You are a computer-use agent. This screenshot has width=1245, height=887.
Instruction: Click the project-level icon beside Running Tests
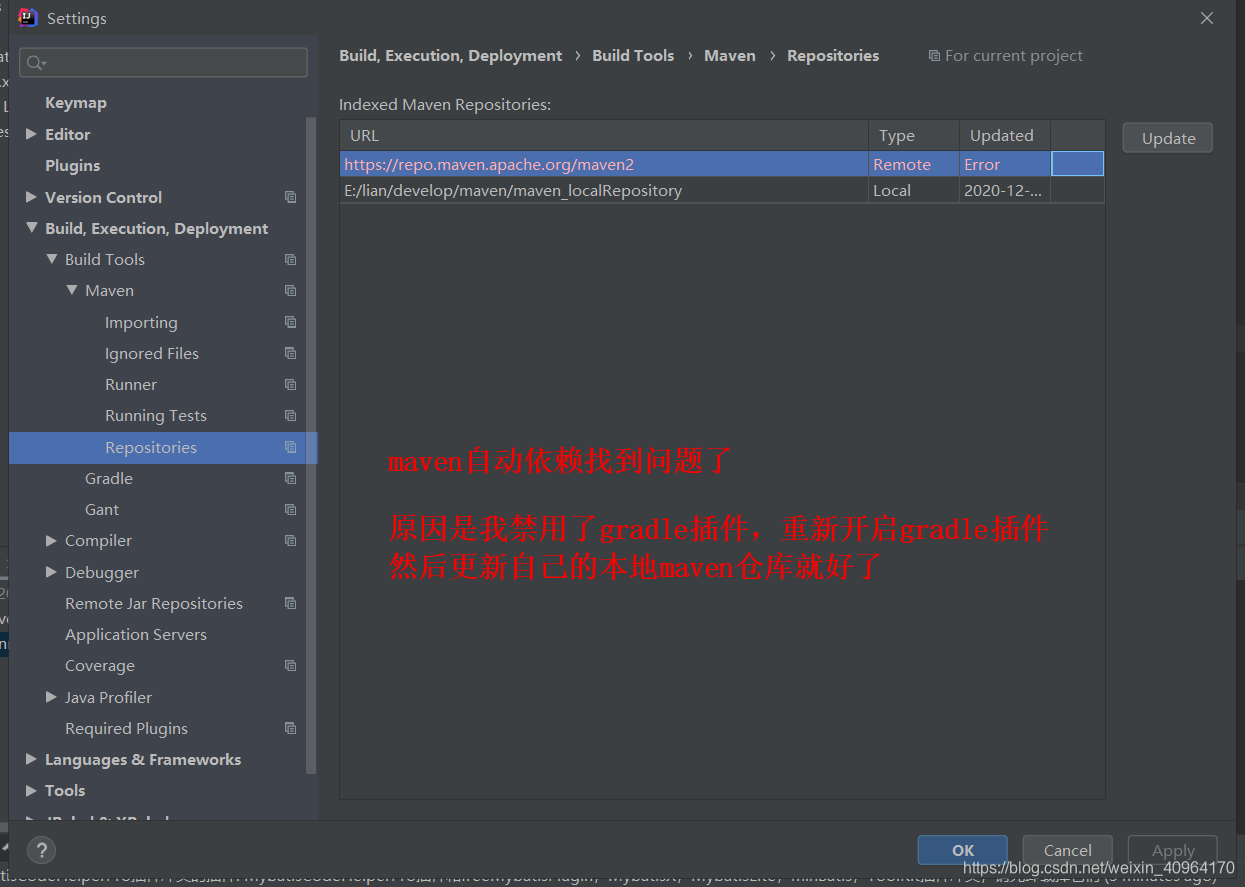pos(290,415)
